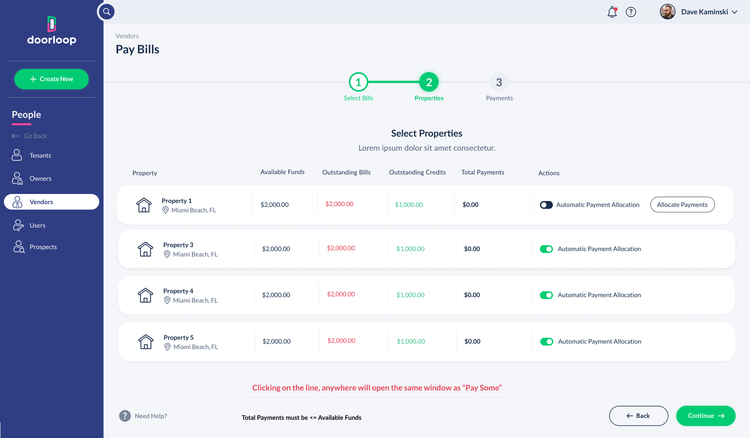750x438 pixels.
Task: Open the Create New menu
Action: tap(51, 79)
